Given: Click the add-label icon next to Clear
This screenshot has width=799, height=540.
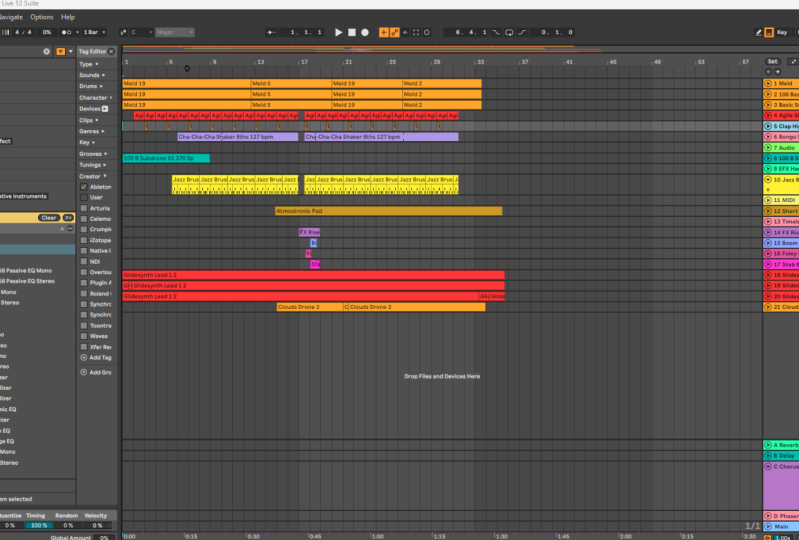Looking at the screenshot, I should [x=68, y=218].
